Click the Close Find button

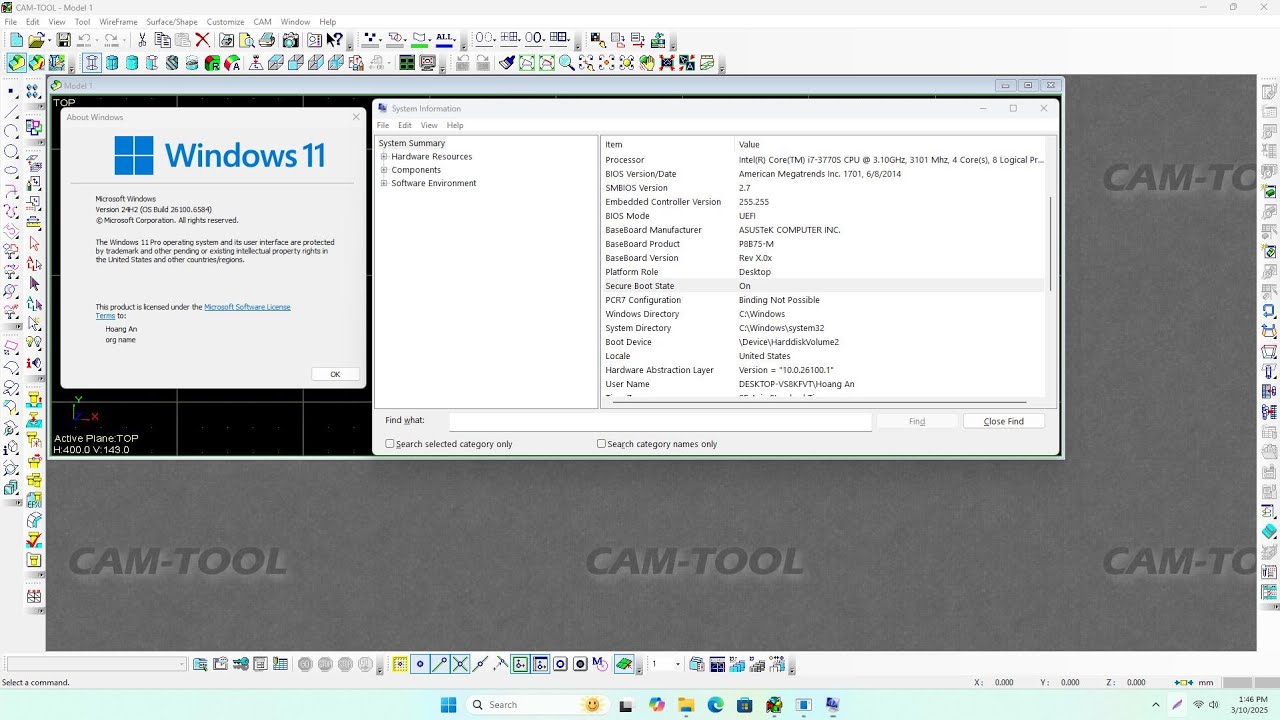click(1003, 421)
